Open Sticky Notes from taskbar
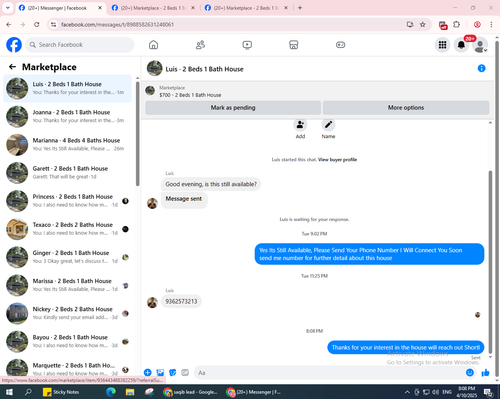500x399 pixels. [x=61, y=392]
